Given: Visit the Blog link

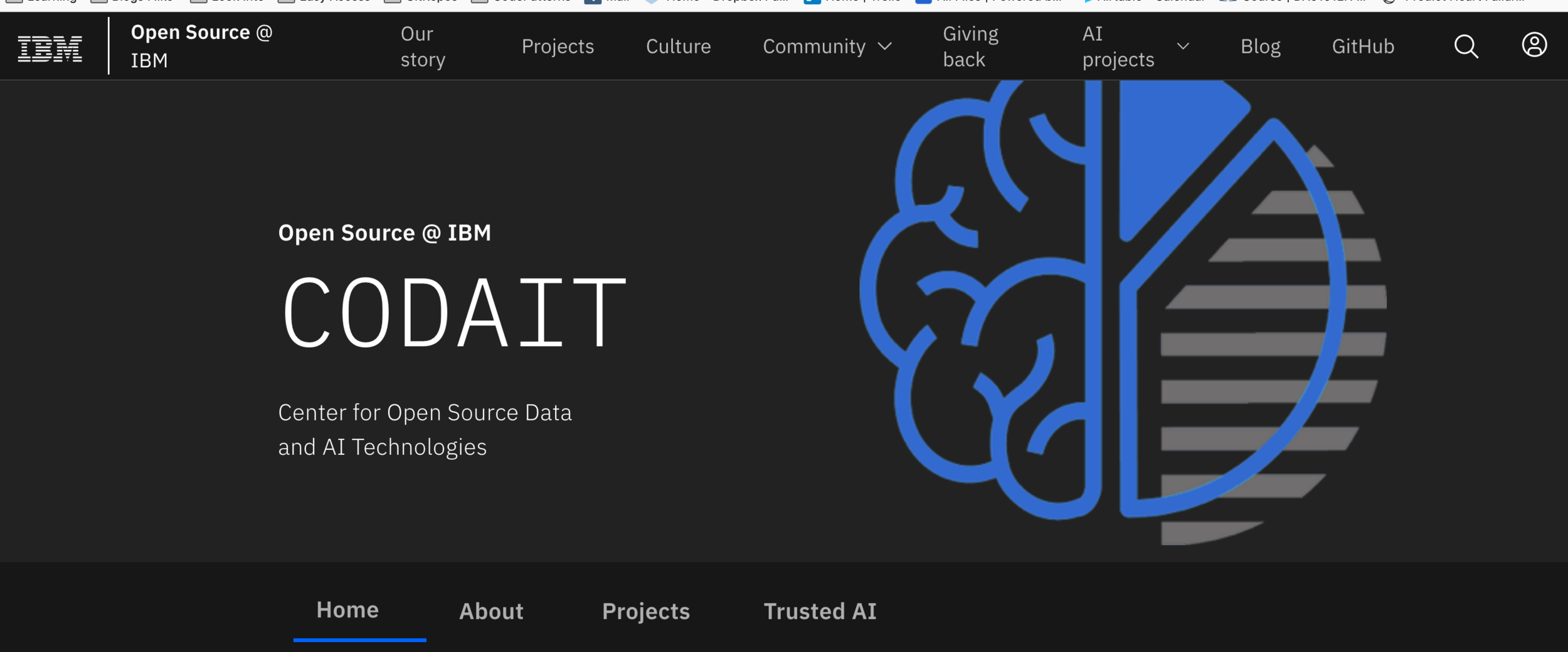Looking at the screenshot, I should coord(1260,46).
